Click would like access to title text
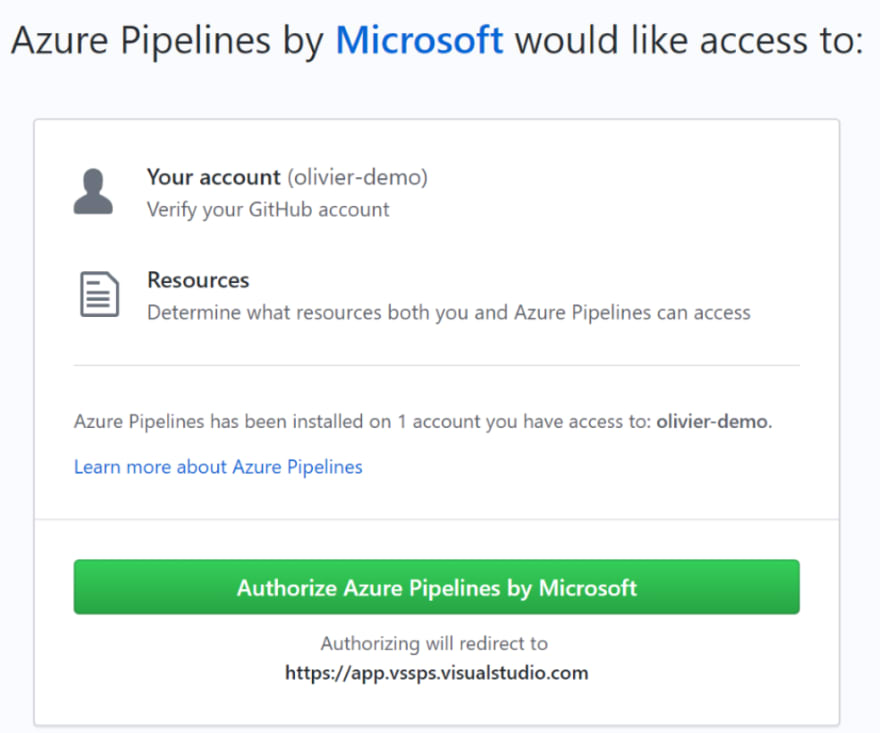This screenshot has width=880, height=733. [x=689, y=40]
